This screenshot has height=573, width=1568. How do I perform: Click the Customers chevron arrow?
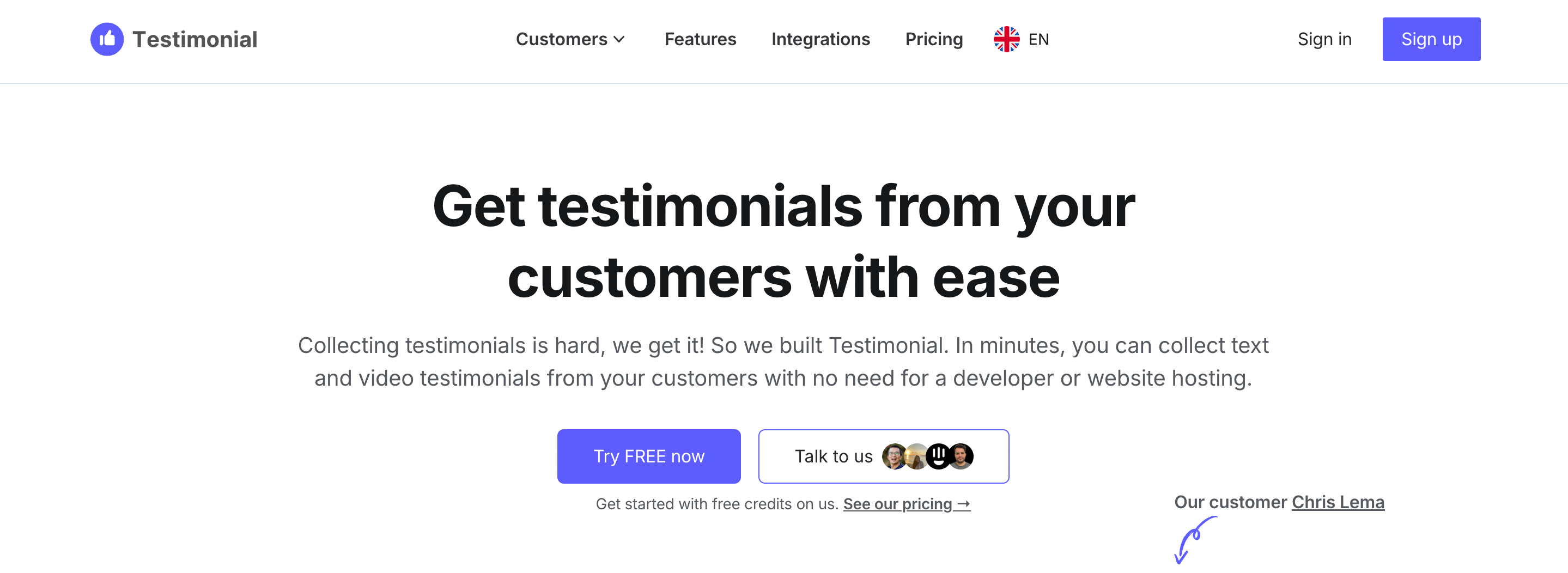619,40
